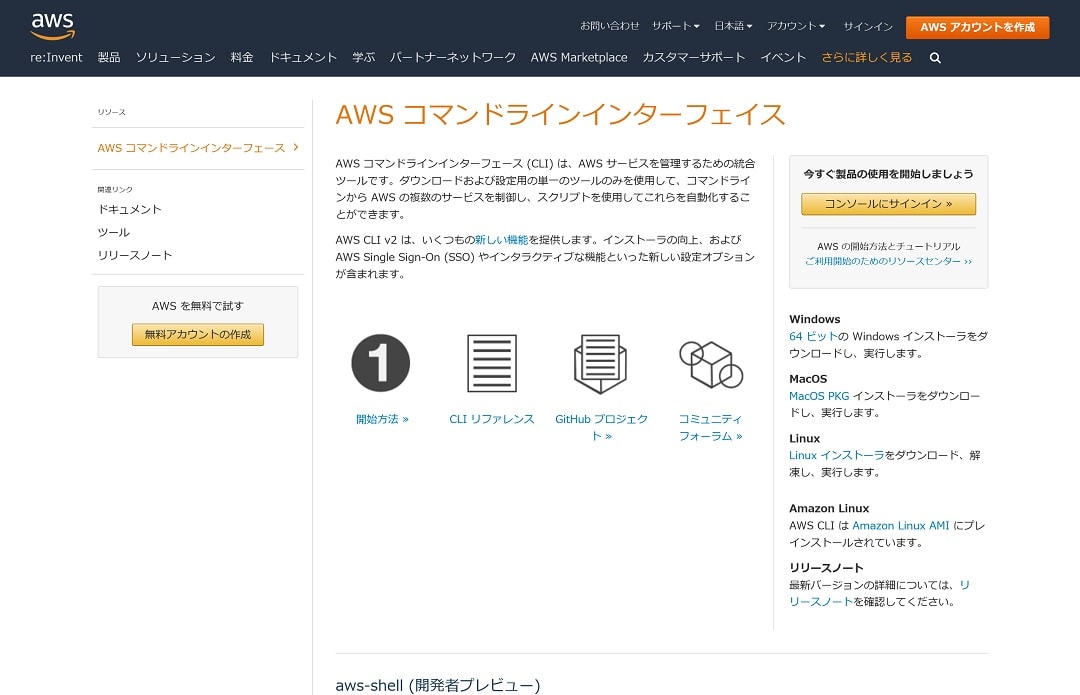This screenshot has width=1080, height=695.
Task: Expand the 日本語 language dropdown
Action: [733, 26]
